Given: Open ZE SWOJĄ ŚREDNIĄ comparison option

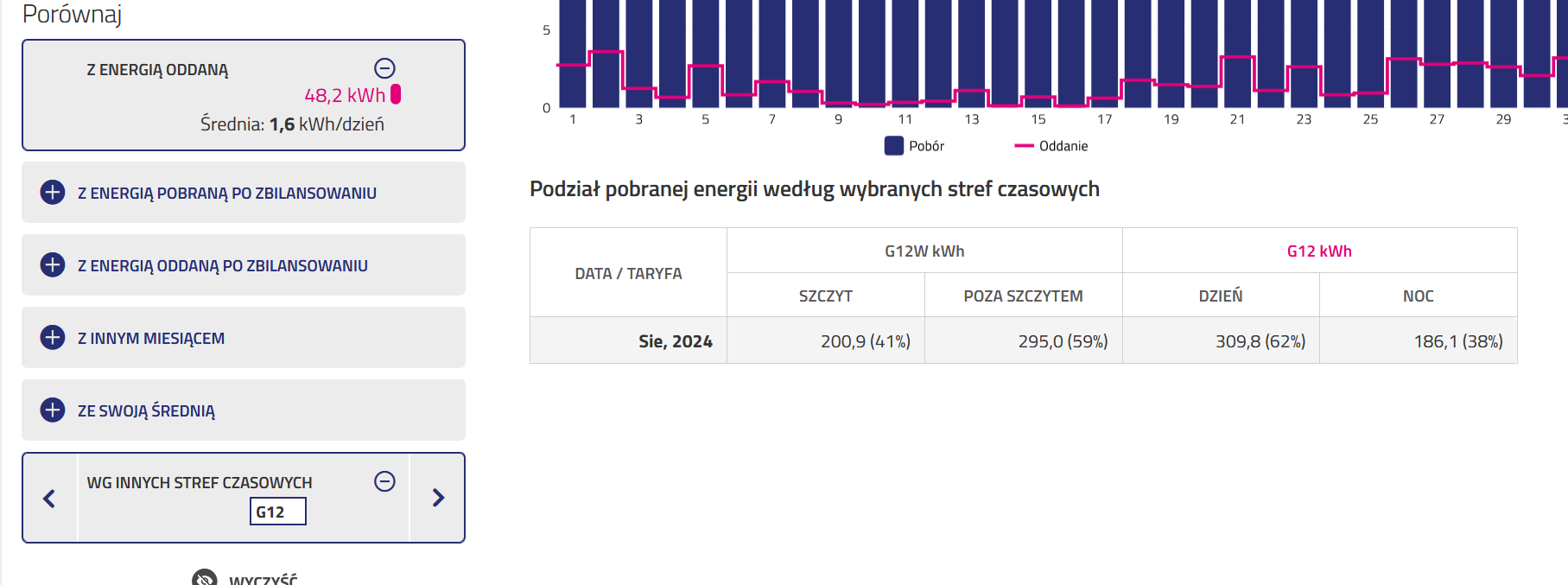Looking at the screenshot, I should coord(244,410).
